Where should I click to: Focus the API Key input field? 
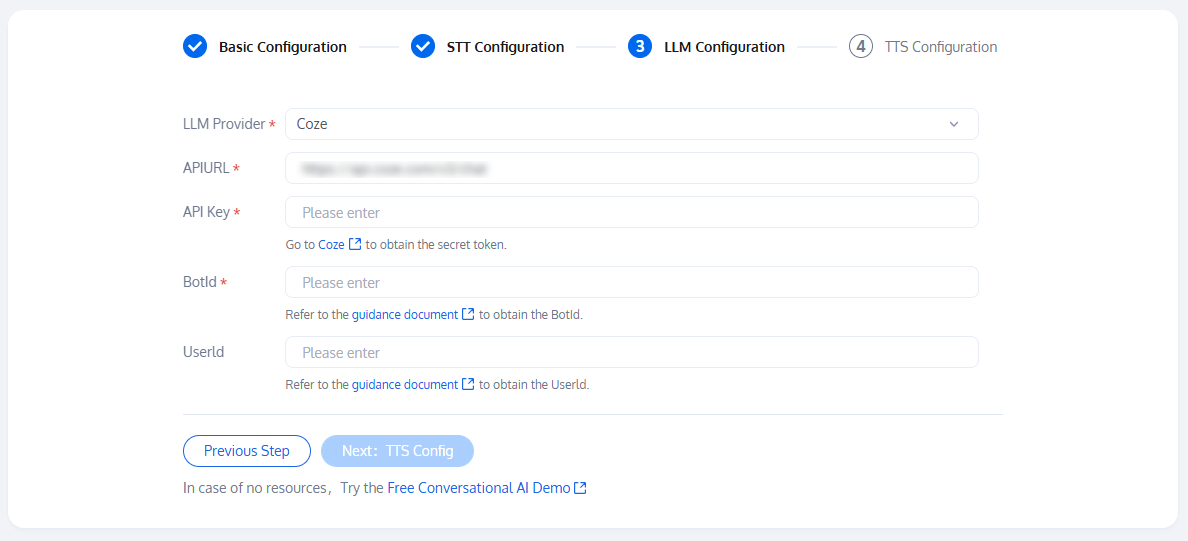[x=631, y=212]
